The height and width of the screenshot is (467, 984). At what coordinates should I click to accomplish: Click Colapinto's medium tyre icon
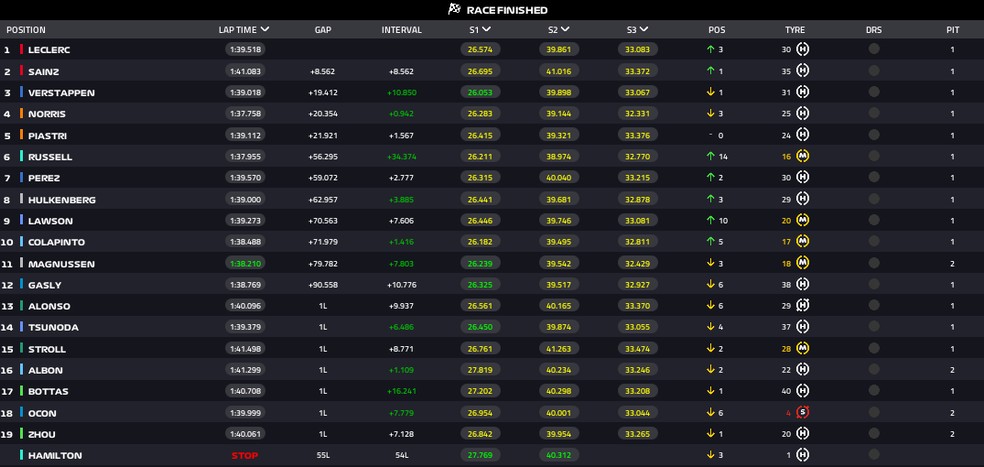coord(802,241)
